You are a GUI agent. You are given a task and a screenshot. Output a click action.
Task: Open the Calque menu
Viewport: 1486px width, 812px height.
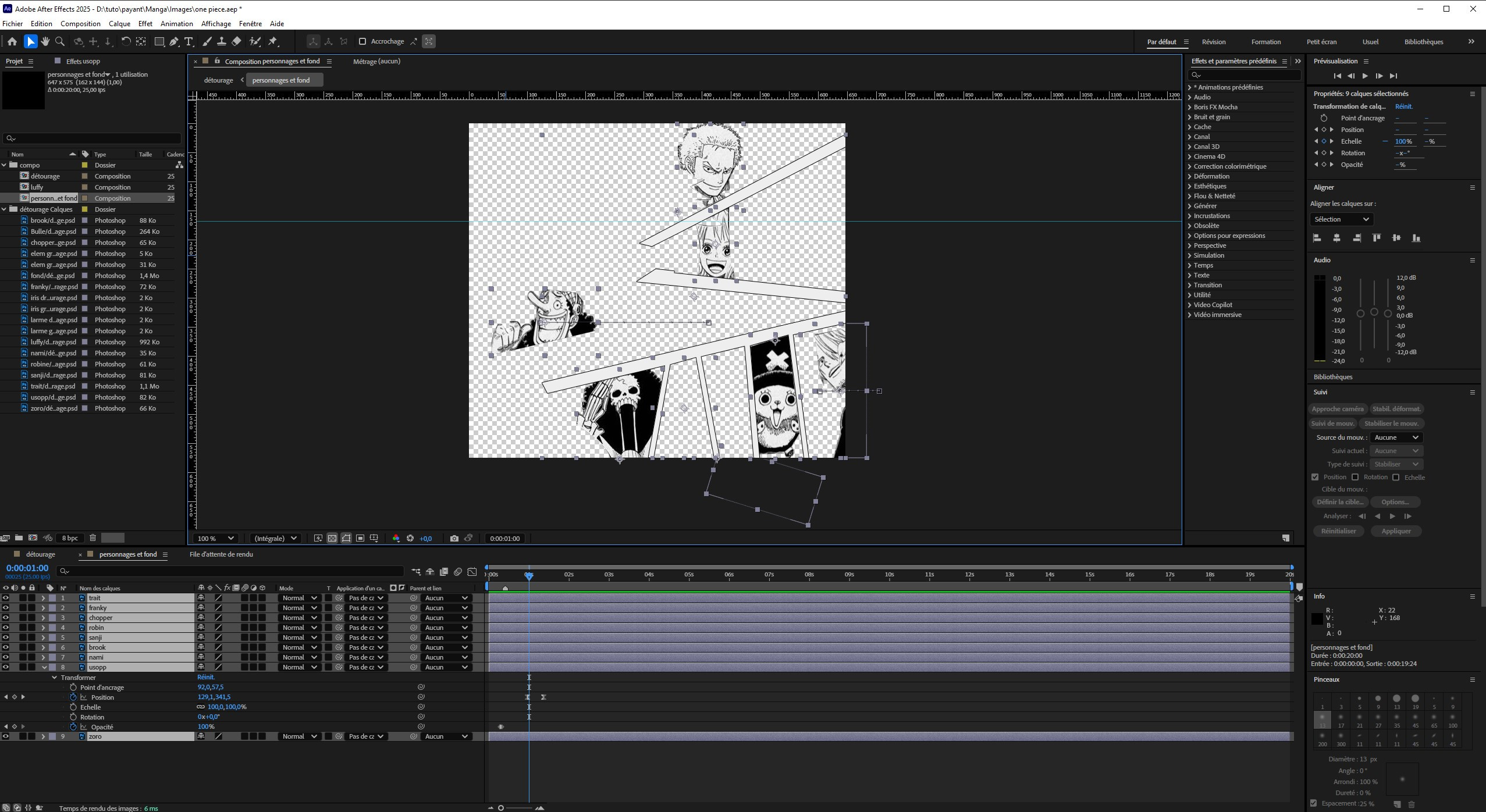coord(119,24)
